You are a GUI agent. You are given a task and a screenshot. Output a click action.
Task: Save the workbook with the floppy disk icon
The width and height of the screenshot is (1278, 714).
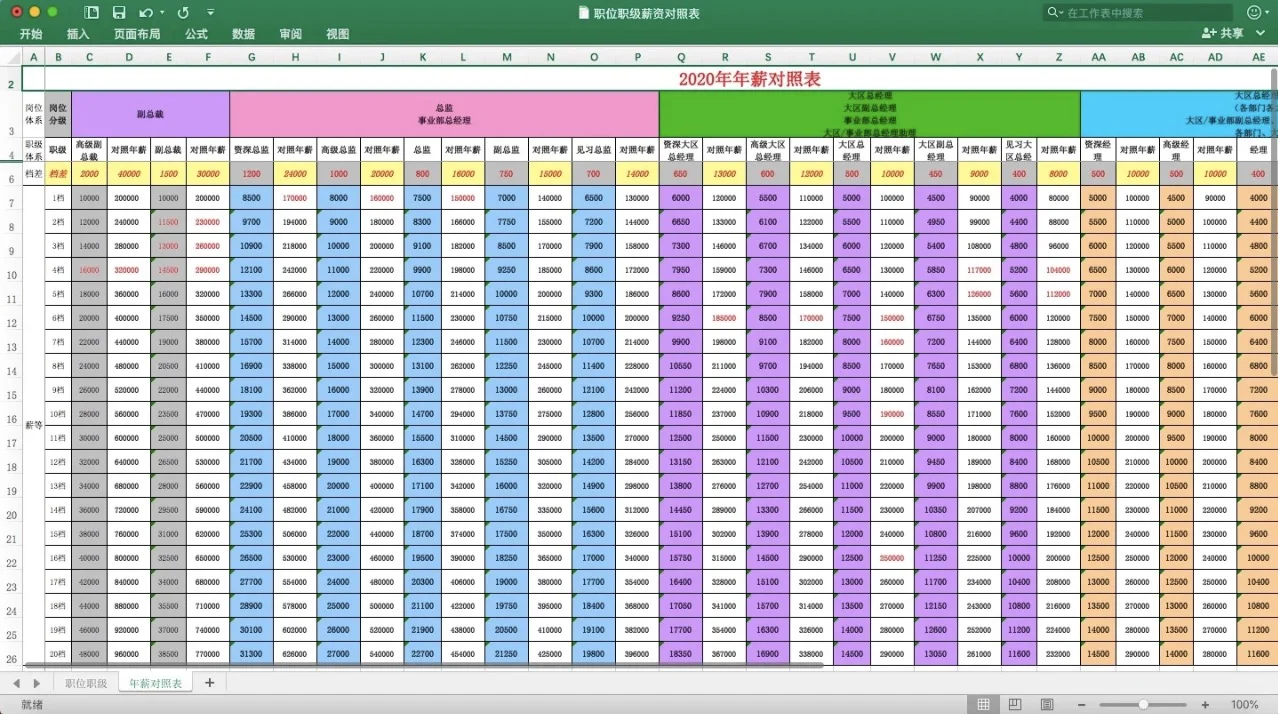click(119, 13)
